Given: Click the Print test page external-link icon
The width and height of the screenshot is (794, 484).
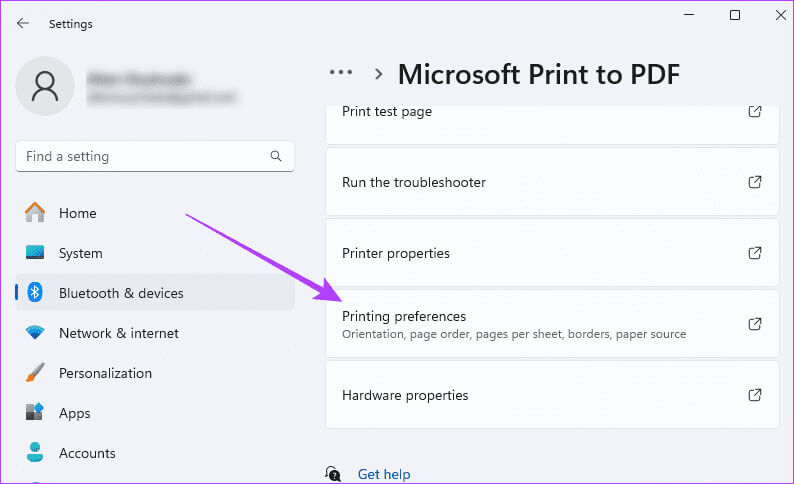Looking at the screenshot, I should coord(755,111).
